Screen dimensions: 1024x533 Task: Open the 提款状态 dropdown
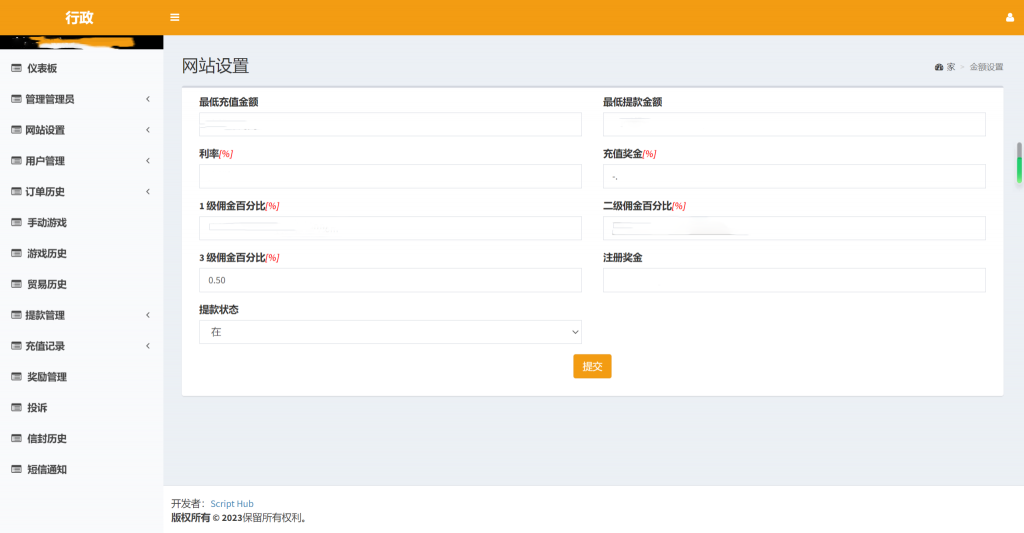pyautogui.click(x=390, y=332)
